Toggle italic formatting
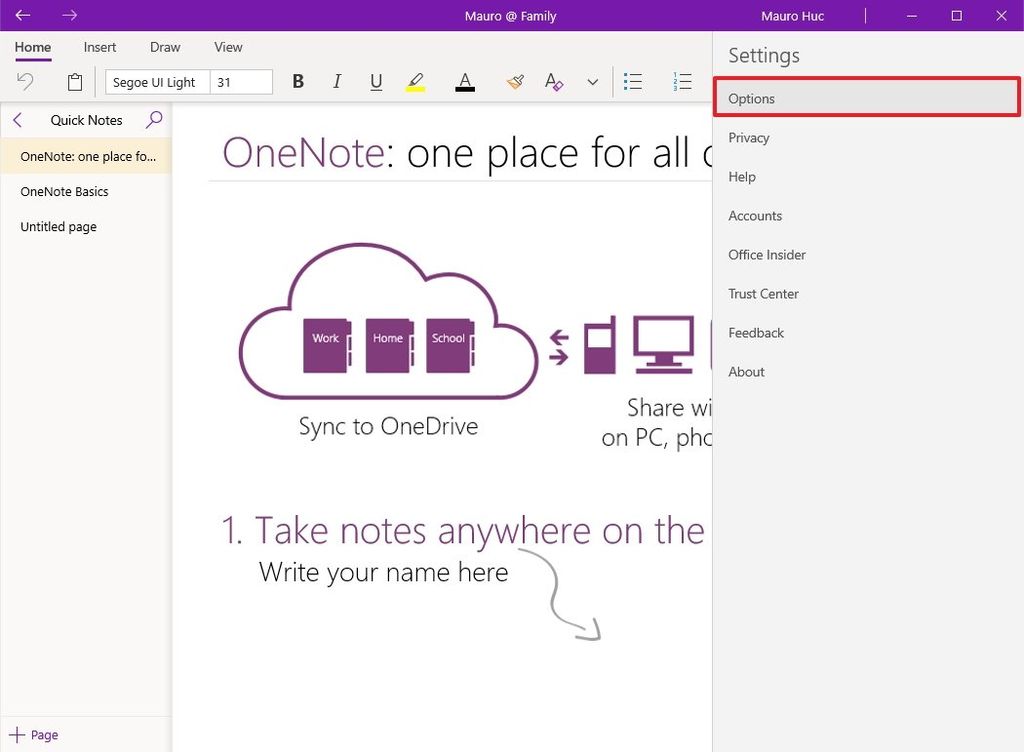 coord(337,82)
